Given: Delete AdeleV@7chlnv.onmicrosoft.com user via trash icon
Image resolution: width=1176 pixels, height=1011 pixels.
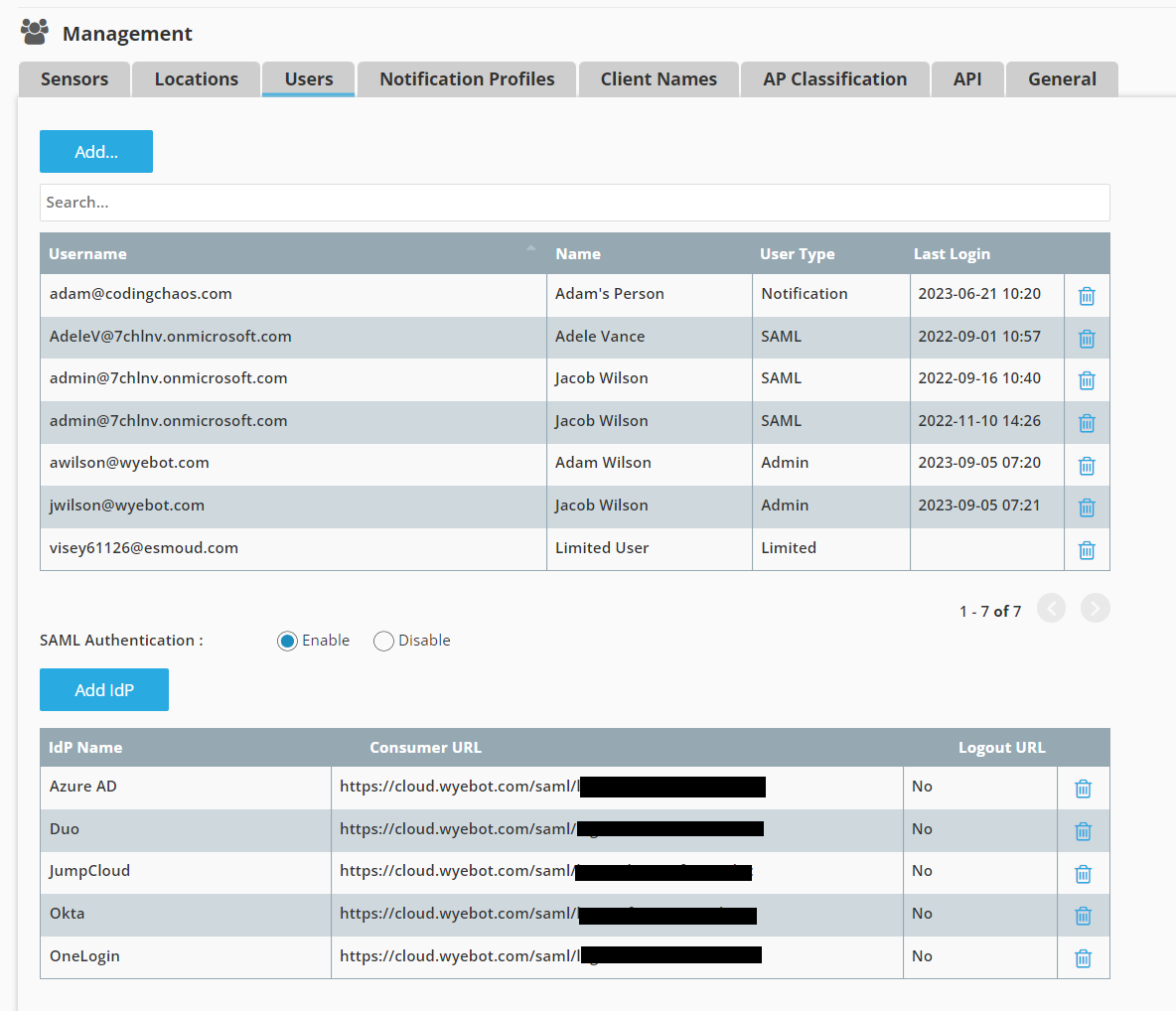Looking at the screenshot, I should click(1086, 339).
